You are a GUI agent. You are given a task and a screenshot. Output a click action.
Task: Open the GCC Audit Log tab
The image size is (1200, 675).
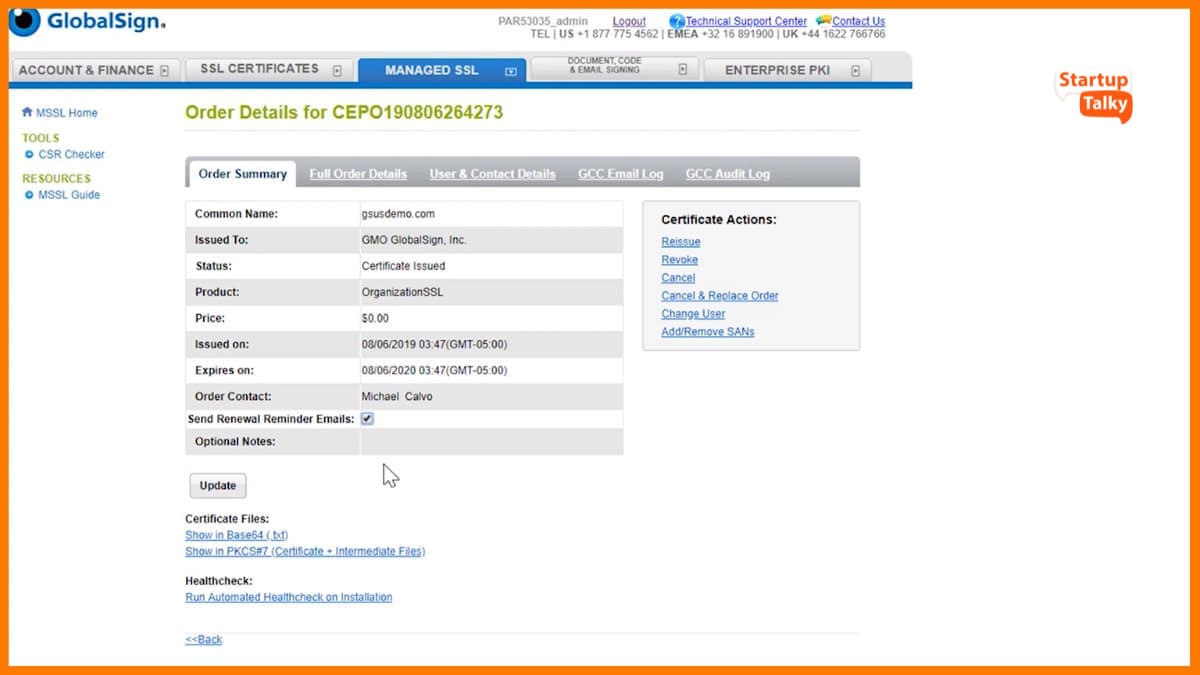click(x=727, y=174)
